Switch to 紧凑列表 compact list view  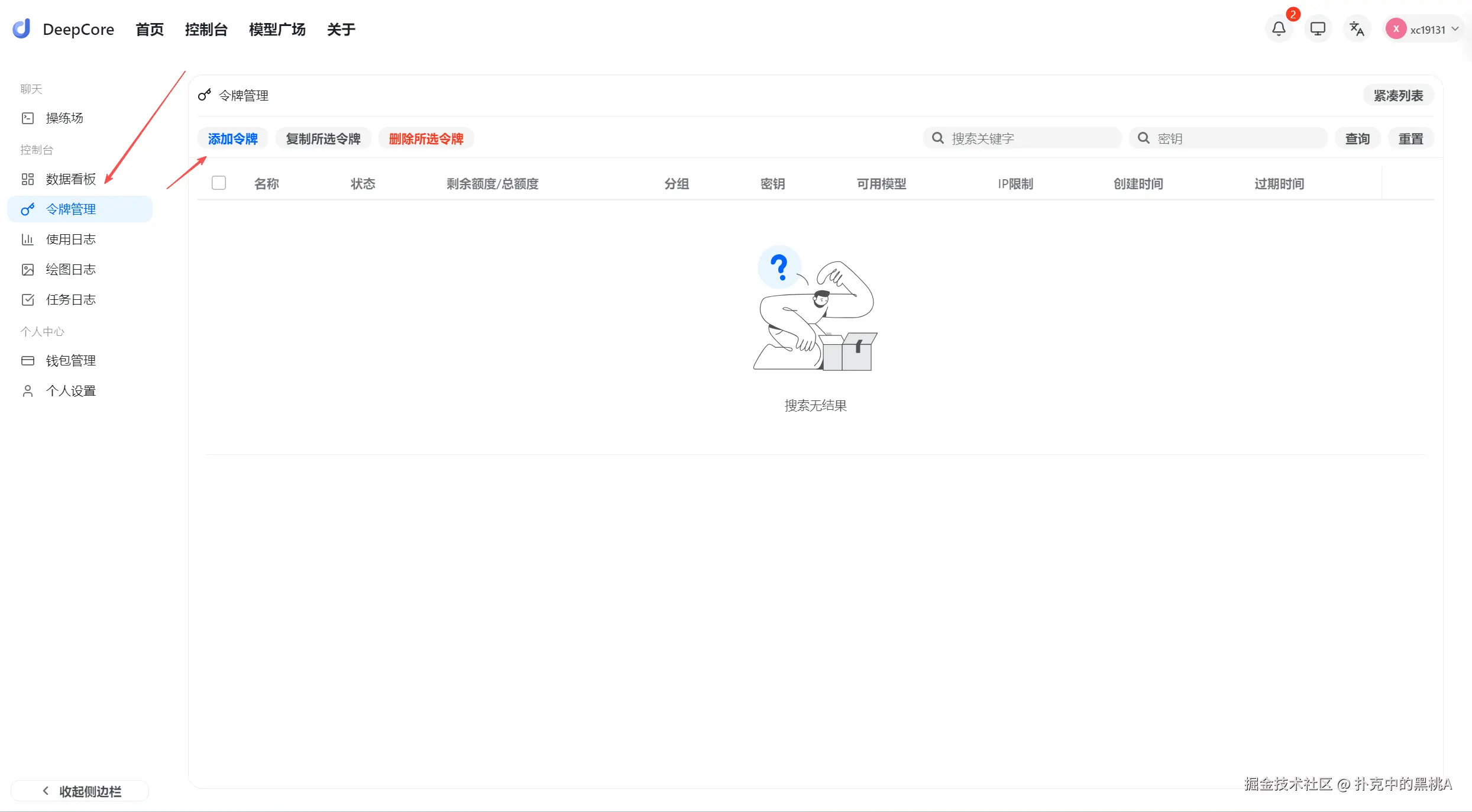click(1398, 96)
